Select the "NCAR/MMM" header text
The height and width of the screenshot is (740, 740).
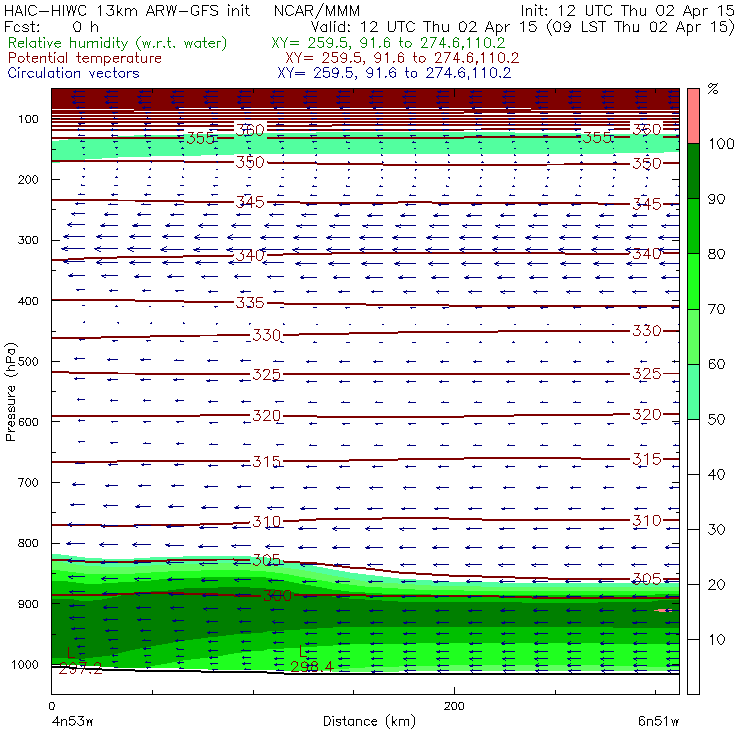317,11
